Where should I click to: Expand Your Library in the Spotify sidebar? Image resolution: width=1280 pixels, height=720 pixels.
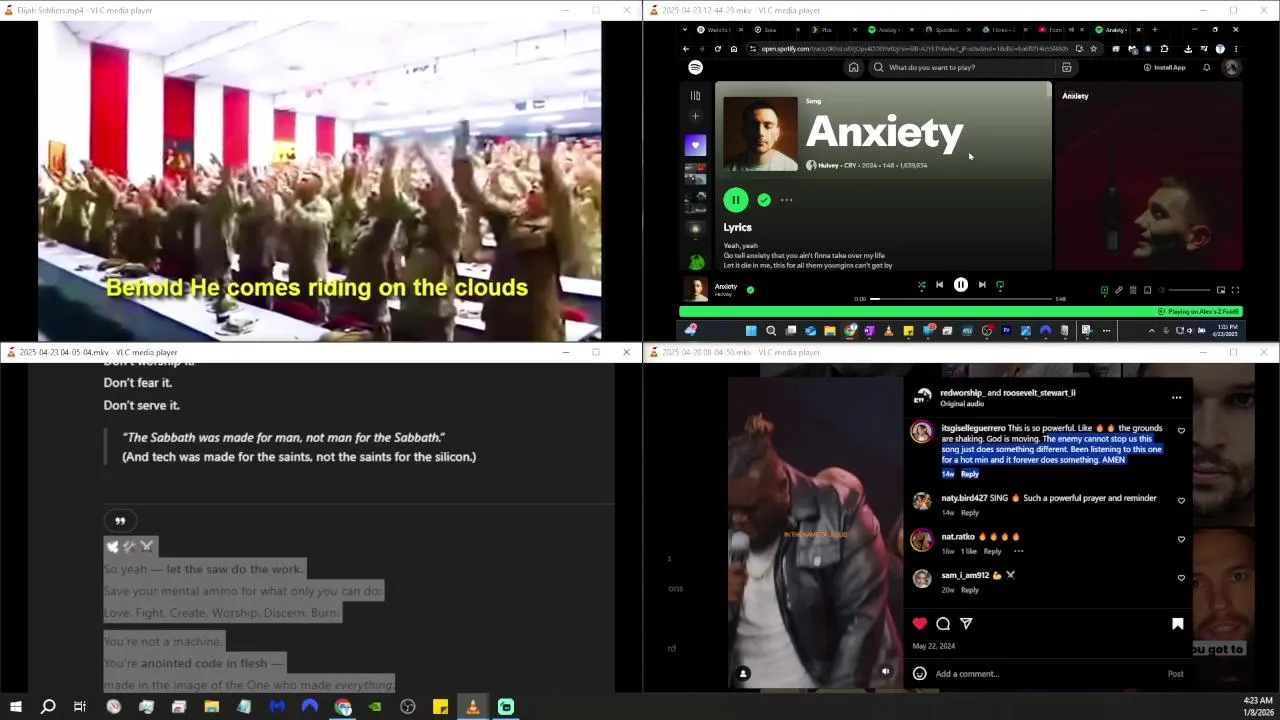tap(695, 96)
